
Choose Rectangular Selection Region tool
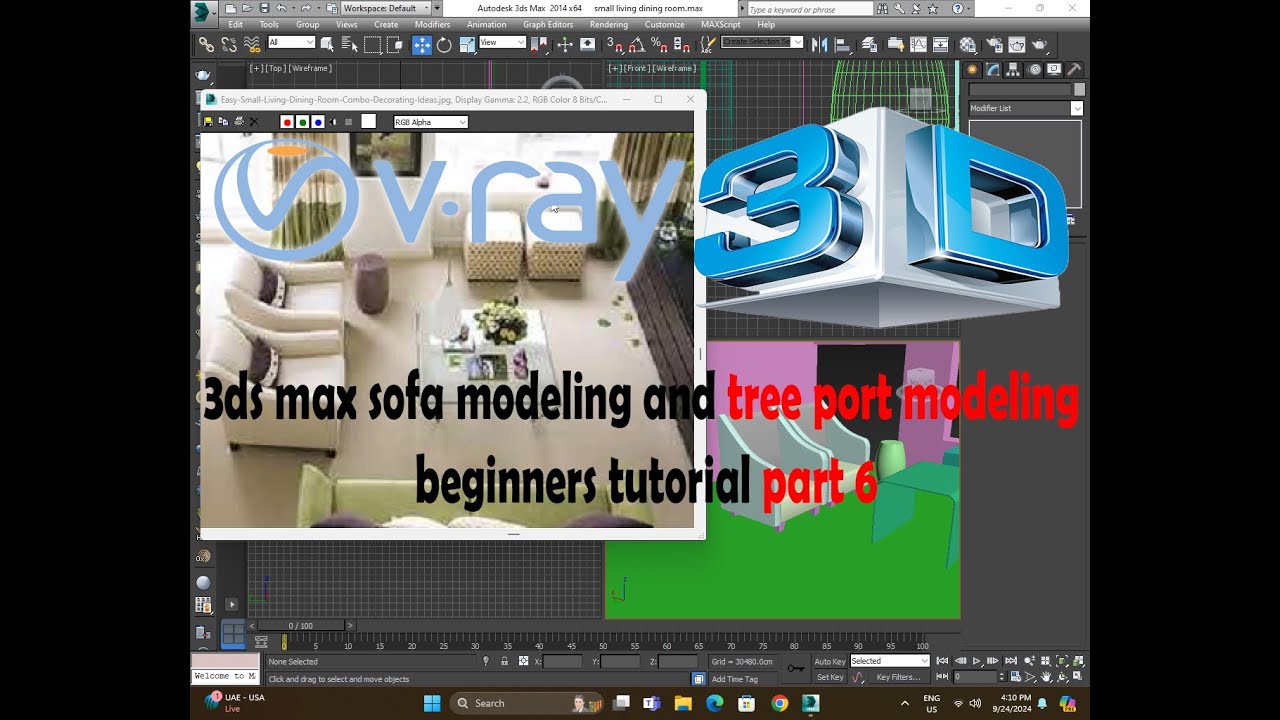[373, 44]
